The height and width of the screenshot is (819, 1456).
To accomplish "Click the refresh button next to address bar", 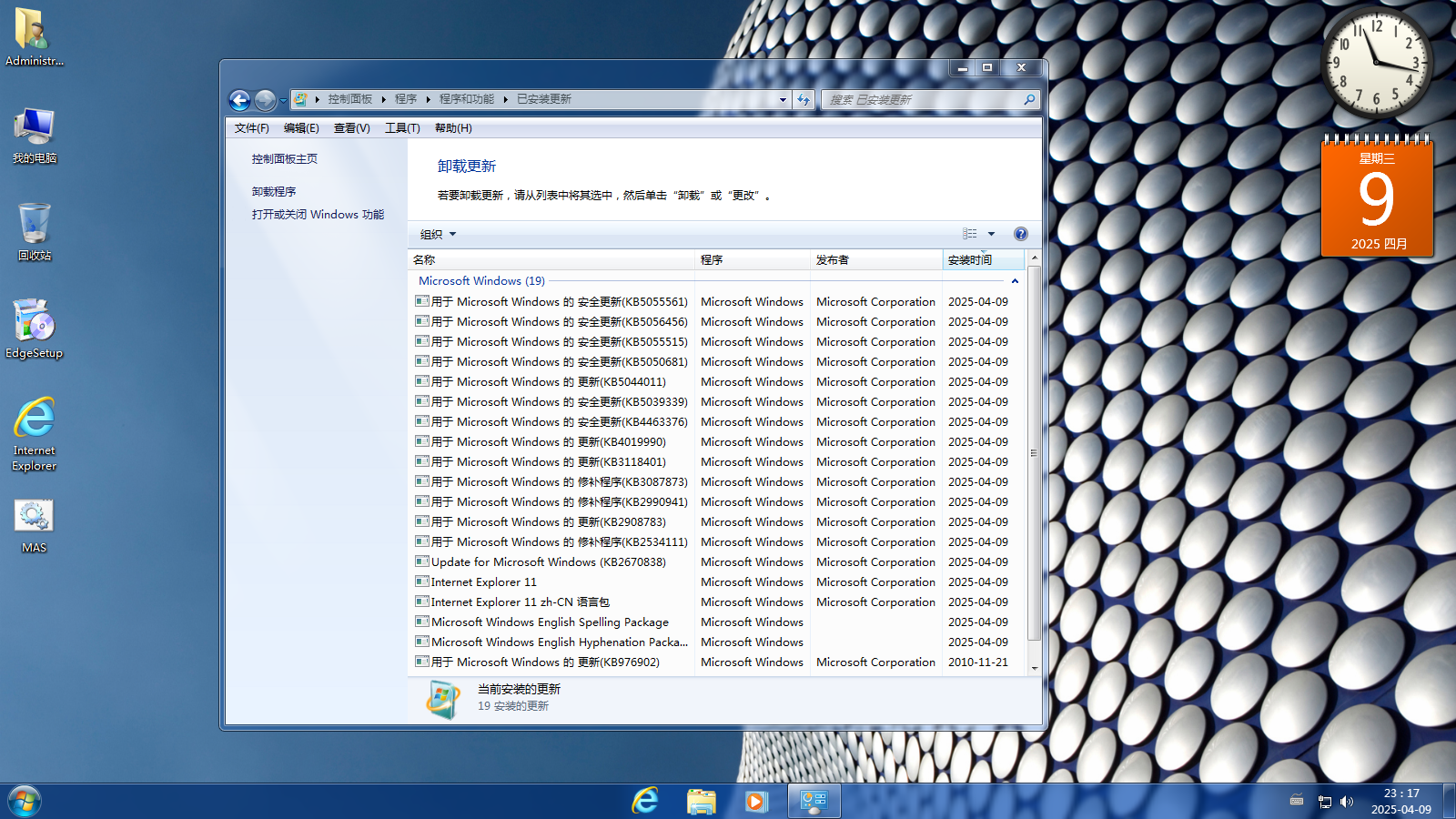I will (804, 99).
